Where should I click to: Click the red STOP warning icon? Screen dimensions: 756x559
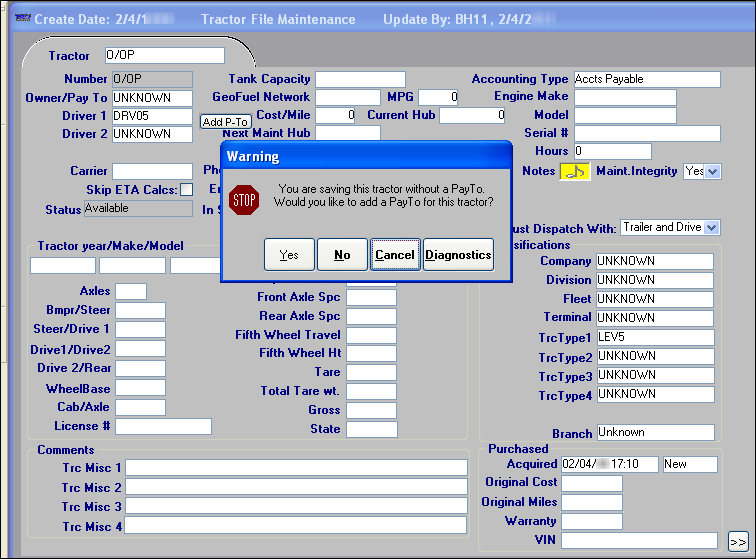[x=244, y=199]
